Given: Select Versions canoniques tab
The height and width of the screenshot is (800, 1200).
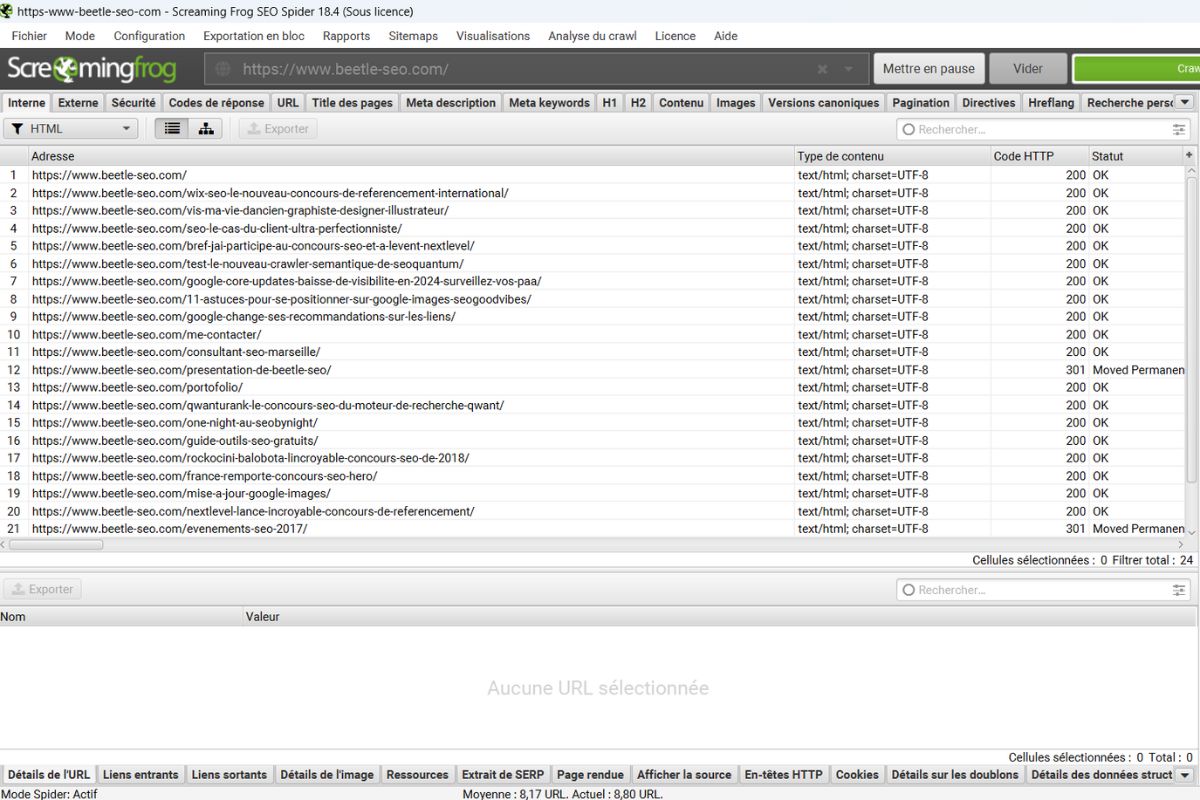Looking at the screenshot, I should point(824,102).
